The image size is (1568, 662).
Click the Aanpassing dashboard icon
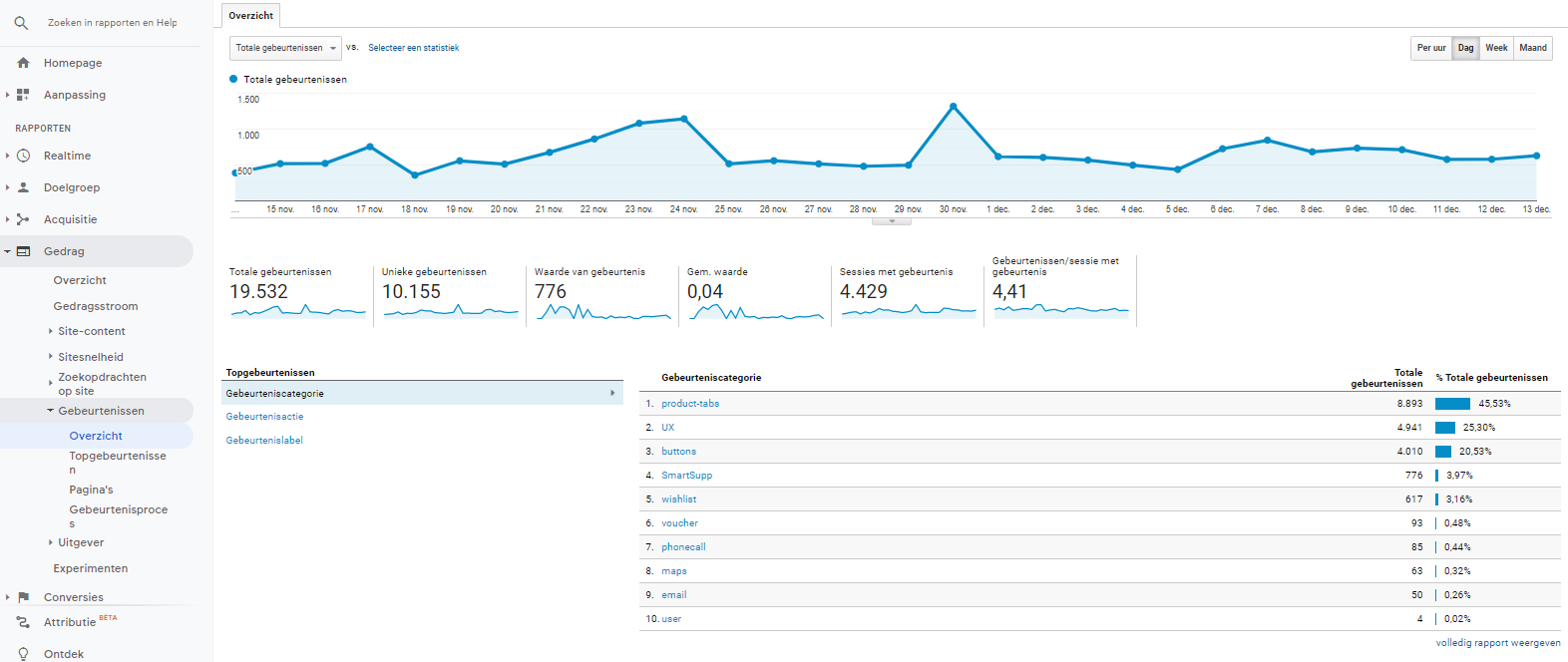[23, 95]
